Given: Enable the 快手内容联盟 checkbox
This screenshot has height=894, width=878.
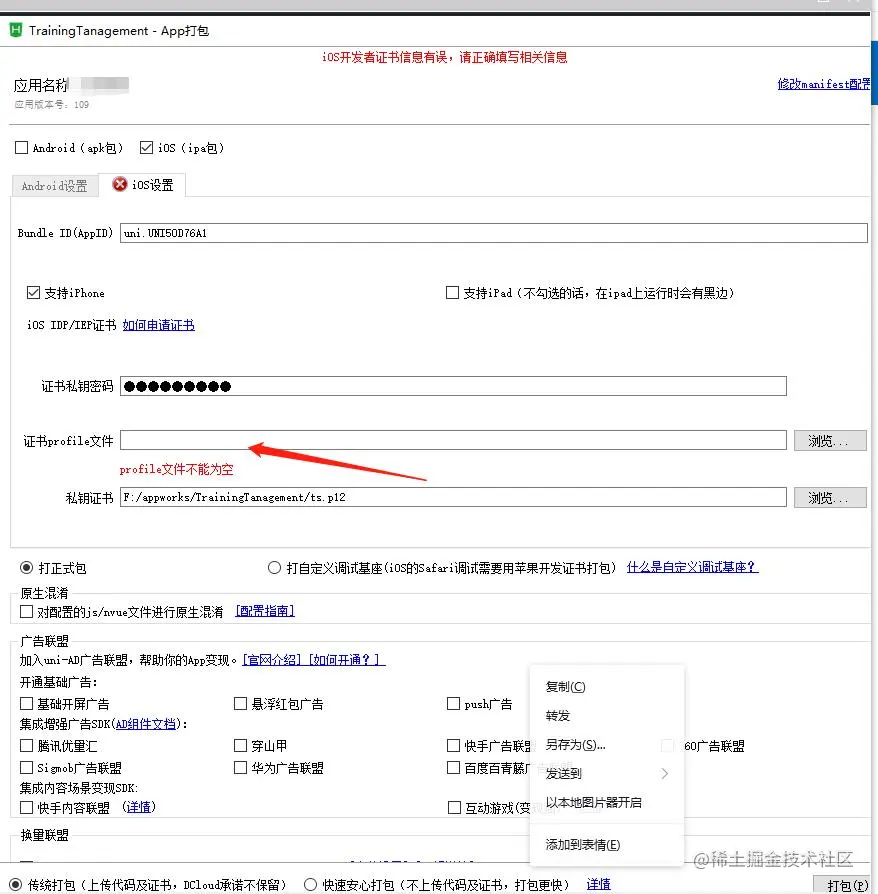Looking at the screenshot, I should (26, 807).
